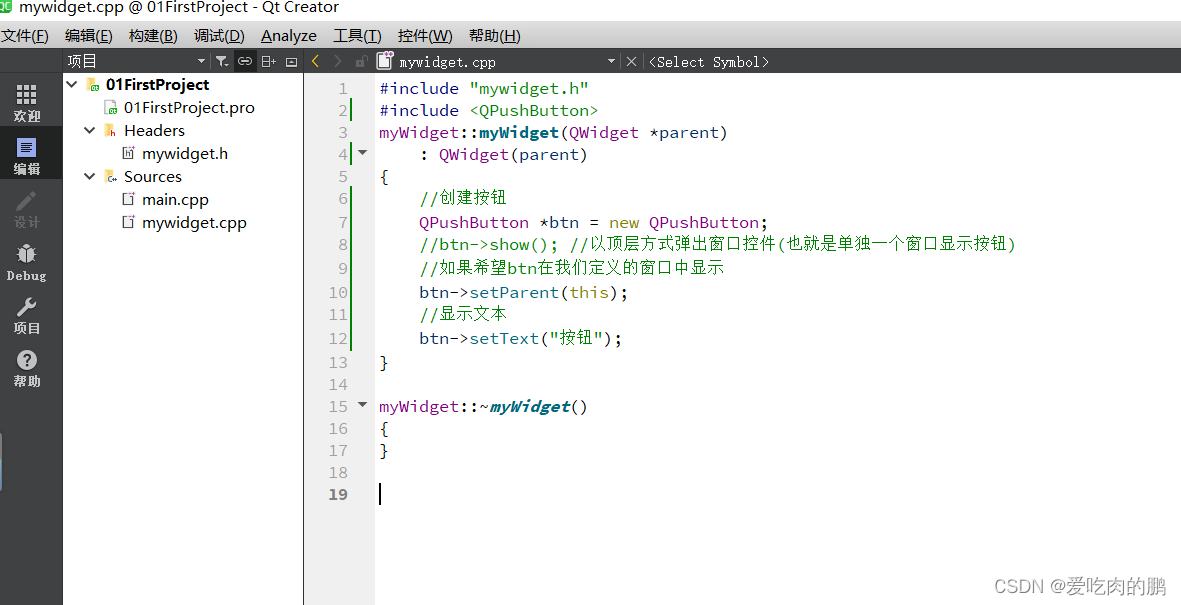Select mywidget.cpp in the tree

(194, 223)
